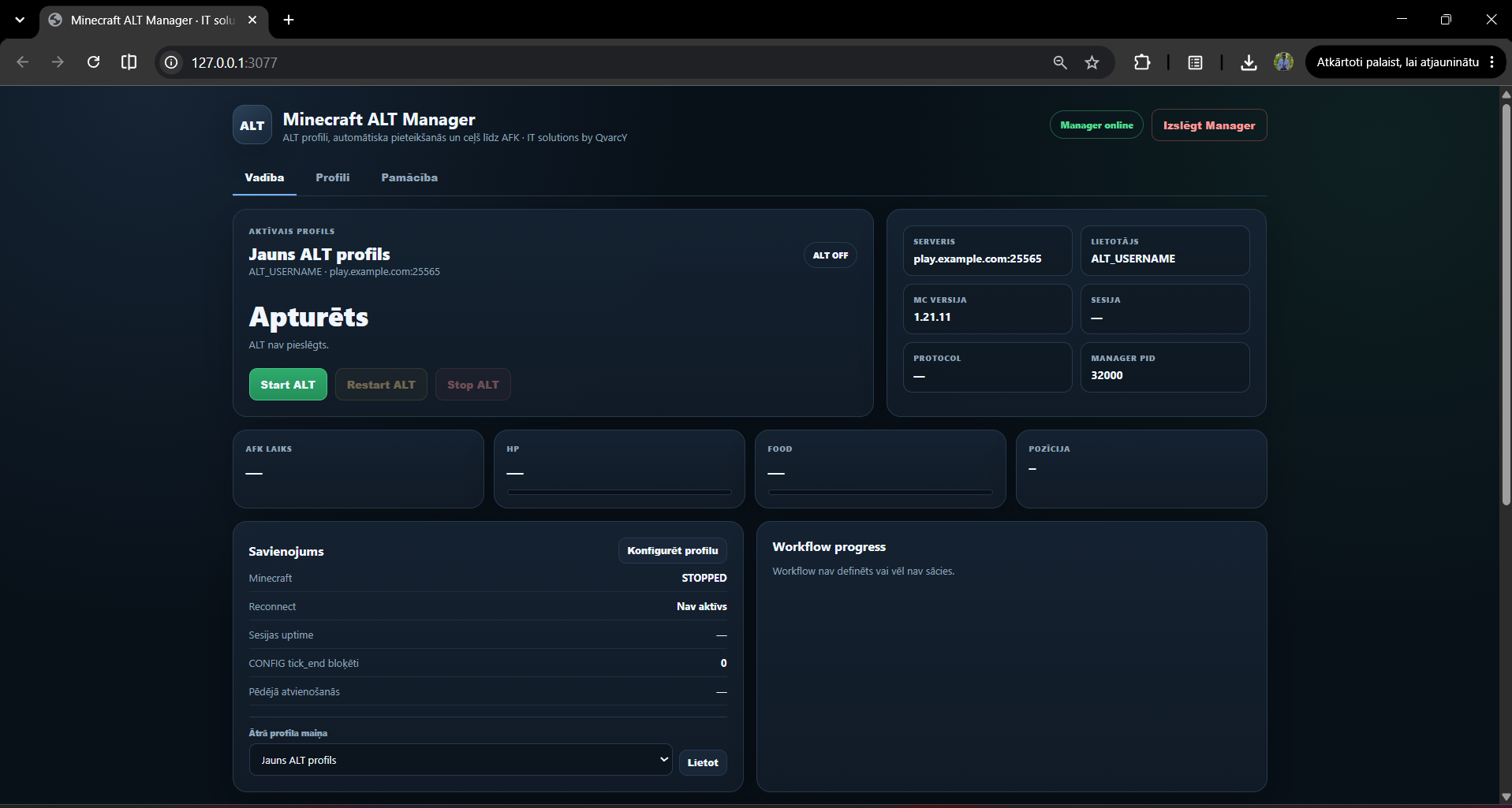This screenshot has height=808, width=1512.
Task: Open the downloads icon
Action: point(1249,62)
